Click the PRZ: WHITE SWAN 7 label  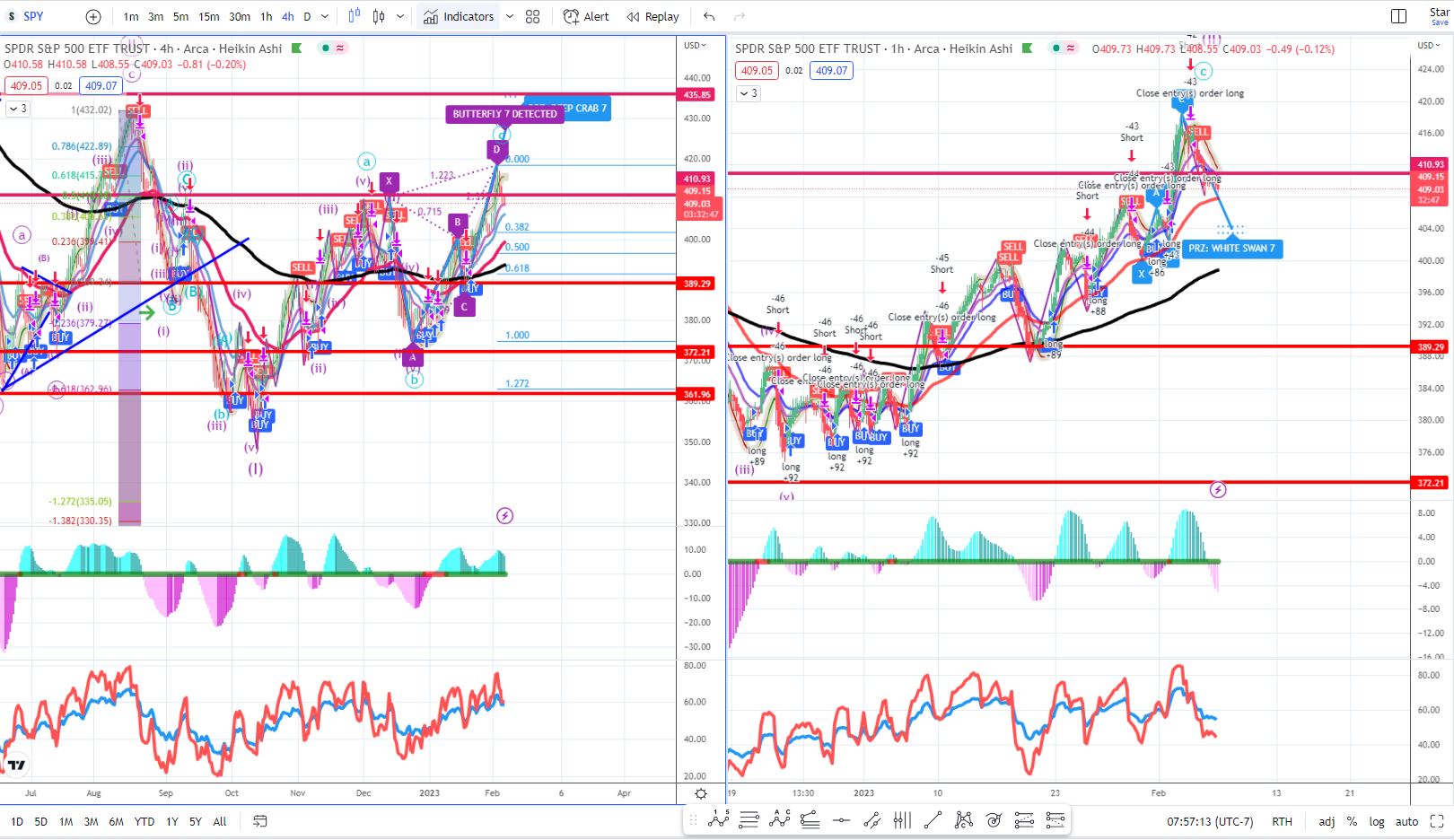point(1231,249)
